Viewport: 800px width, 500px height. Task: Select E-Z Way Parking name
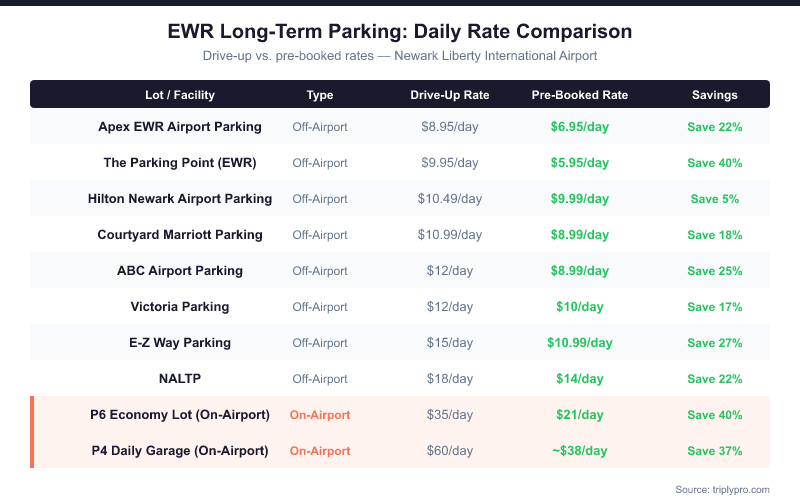pos(180,343)
